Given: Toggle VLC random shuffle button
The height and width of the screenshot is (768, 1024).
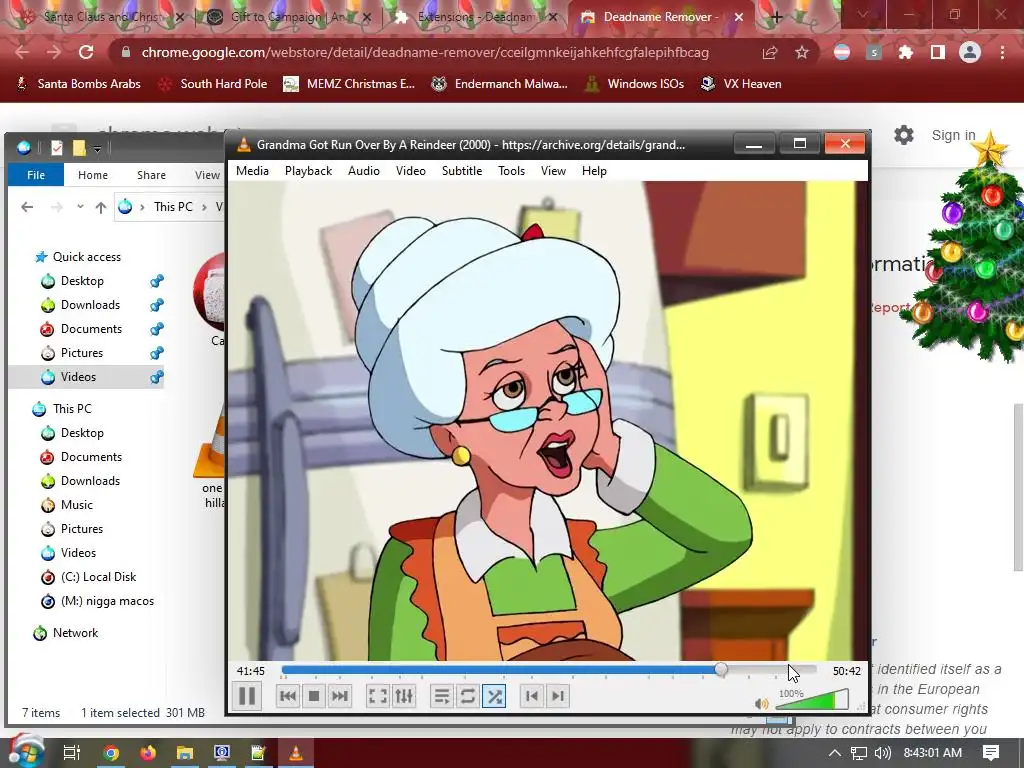Looking at the screenshot, I should [x=494, y=696].
